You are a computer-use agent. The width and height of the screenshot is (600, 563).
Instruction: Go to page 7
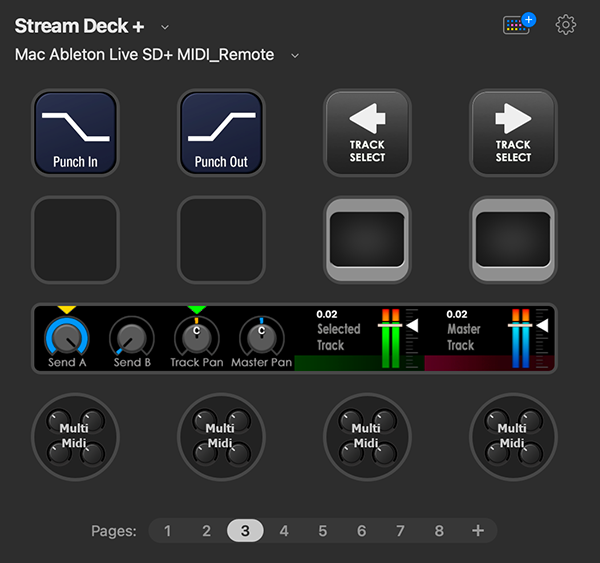400,531
